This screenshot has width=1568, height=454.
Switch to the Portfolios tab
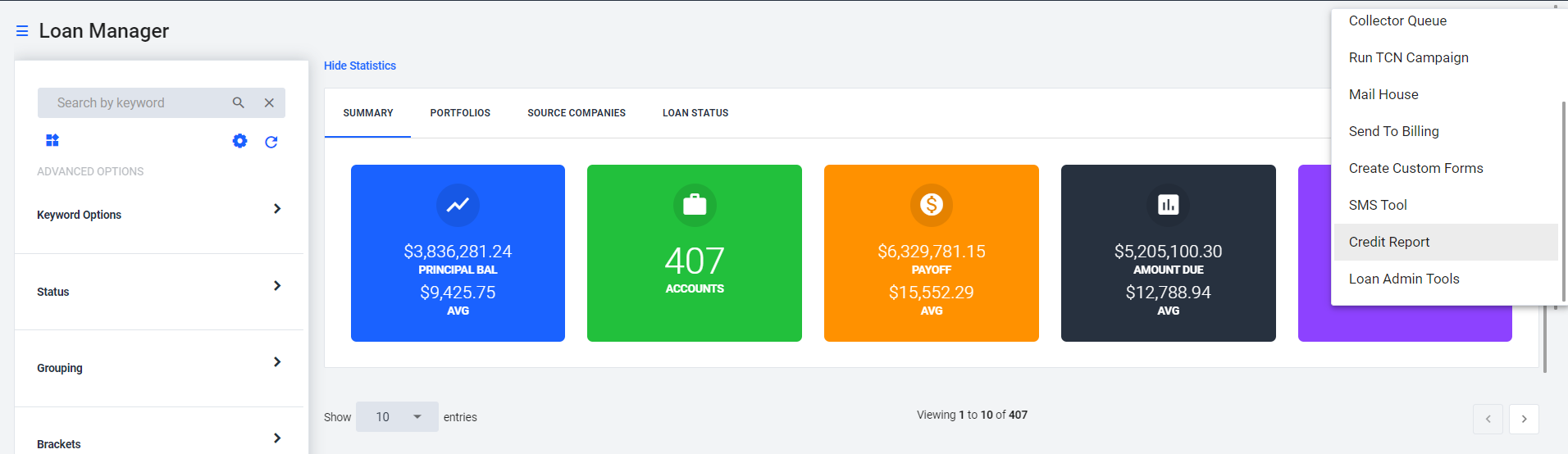tap(460, 113)
